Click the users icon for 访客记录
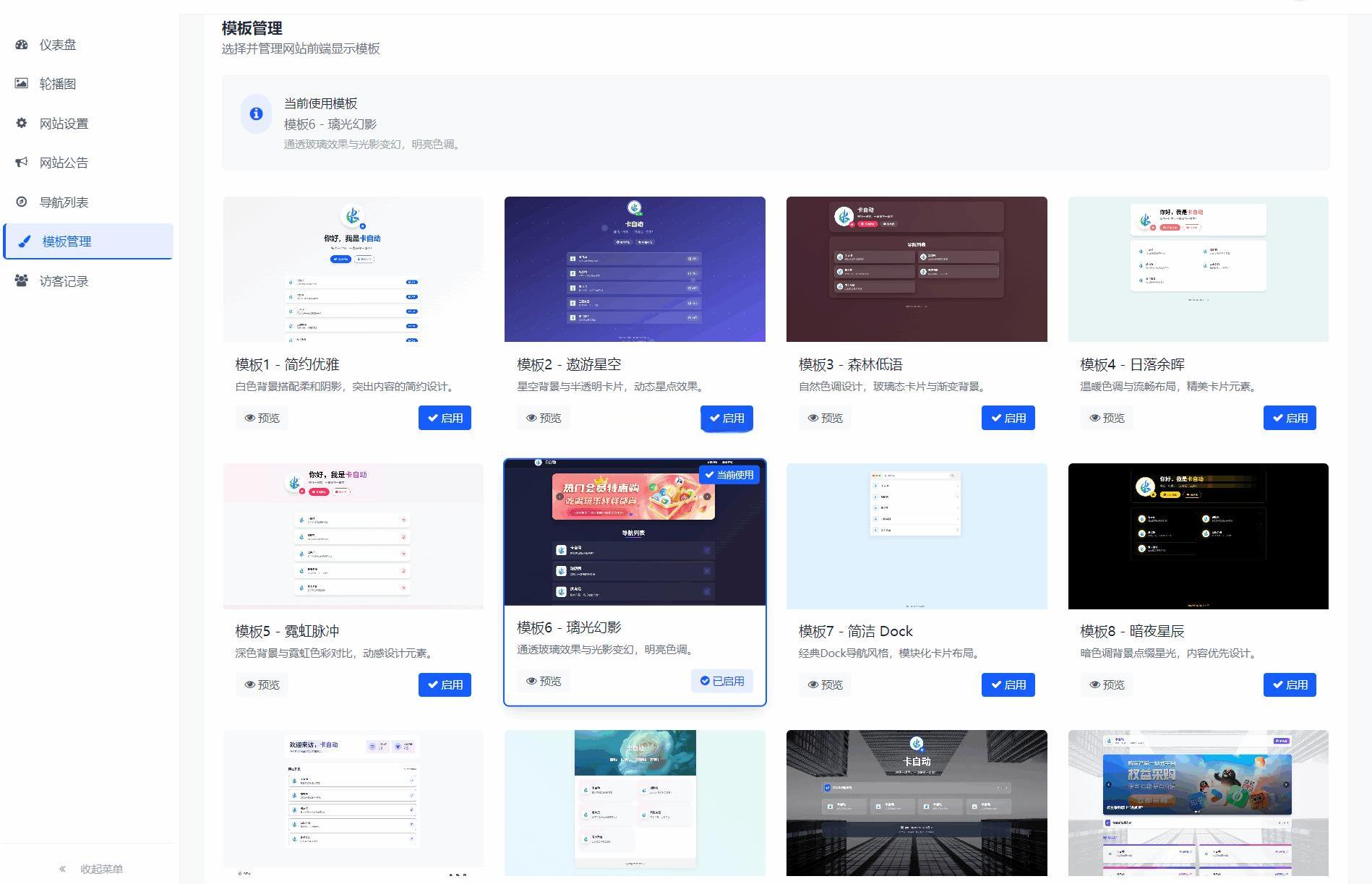The height and width of the screenshot is (884, 1372). (x=22, y=281)
